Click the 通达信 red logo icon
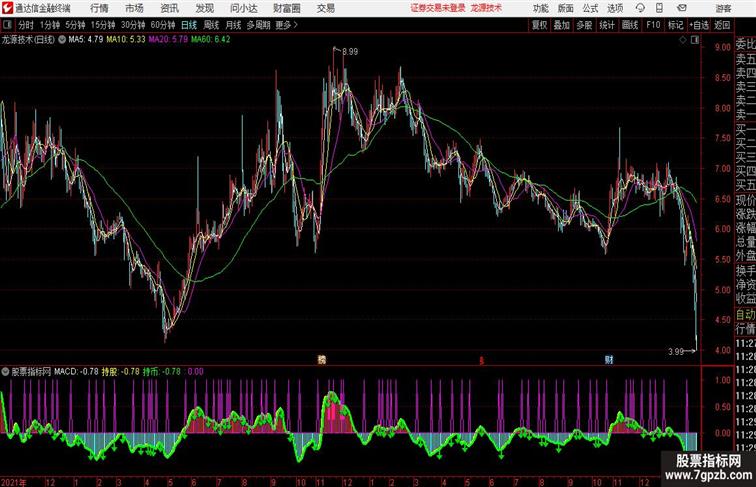The height and width of the screenshot is (487, 756). pyautogui.click(x=7, y=8)
